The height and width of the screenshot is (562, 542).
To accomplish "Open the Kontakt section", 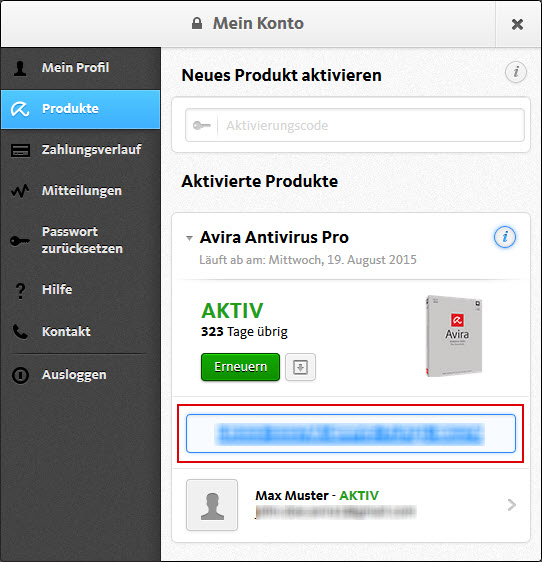I will coord(80,331).
